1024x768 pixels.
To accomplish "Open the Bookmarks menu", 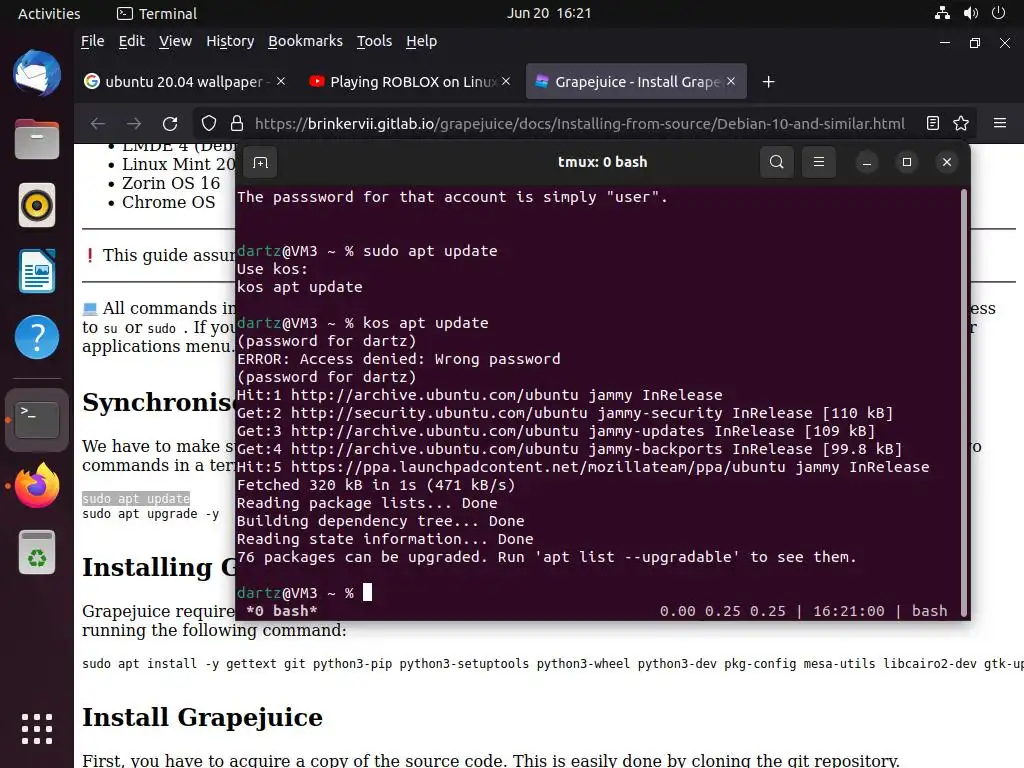I will [x=305, y=41].
